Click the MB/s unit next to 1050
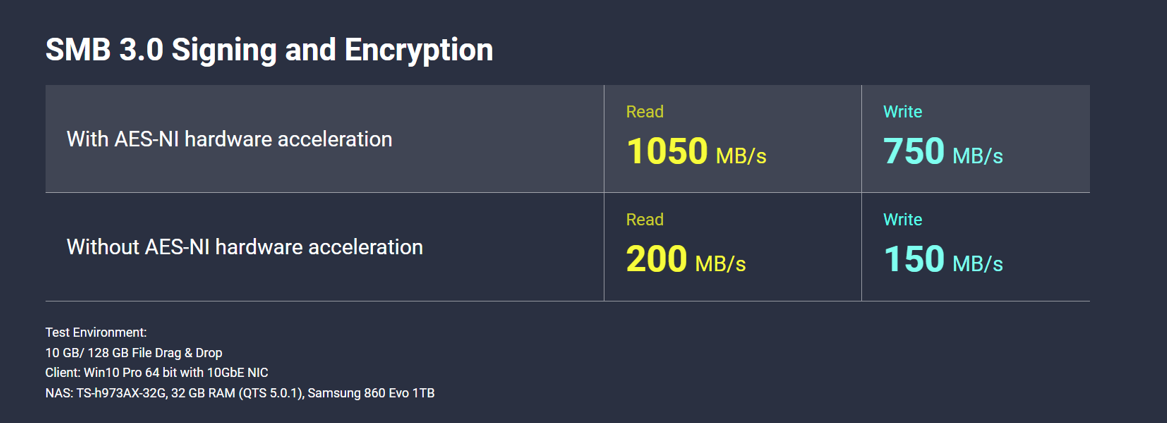This screenshot has height=423, width=1167. click(x=741, y=156)
